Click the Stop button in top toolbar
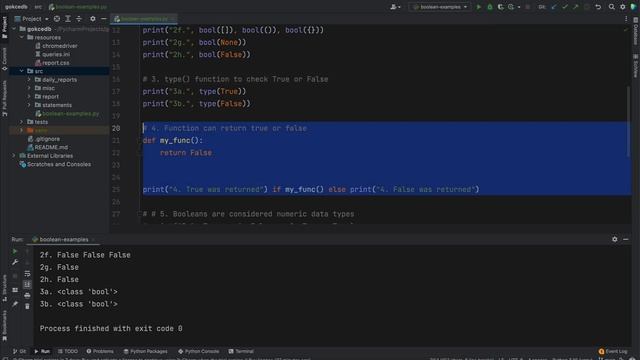 click(528, 7)
